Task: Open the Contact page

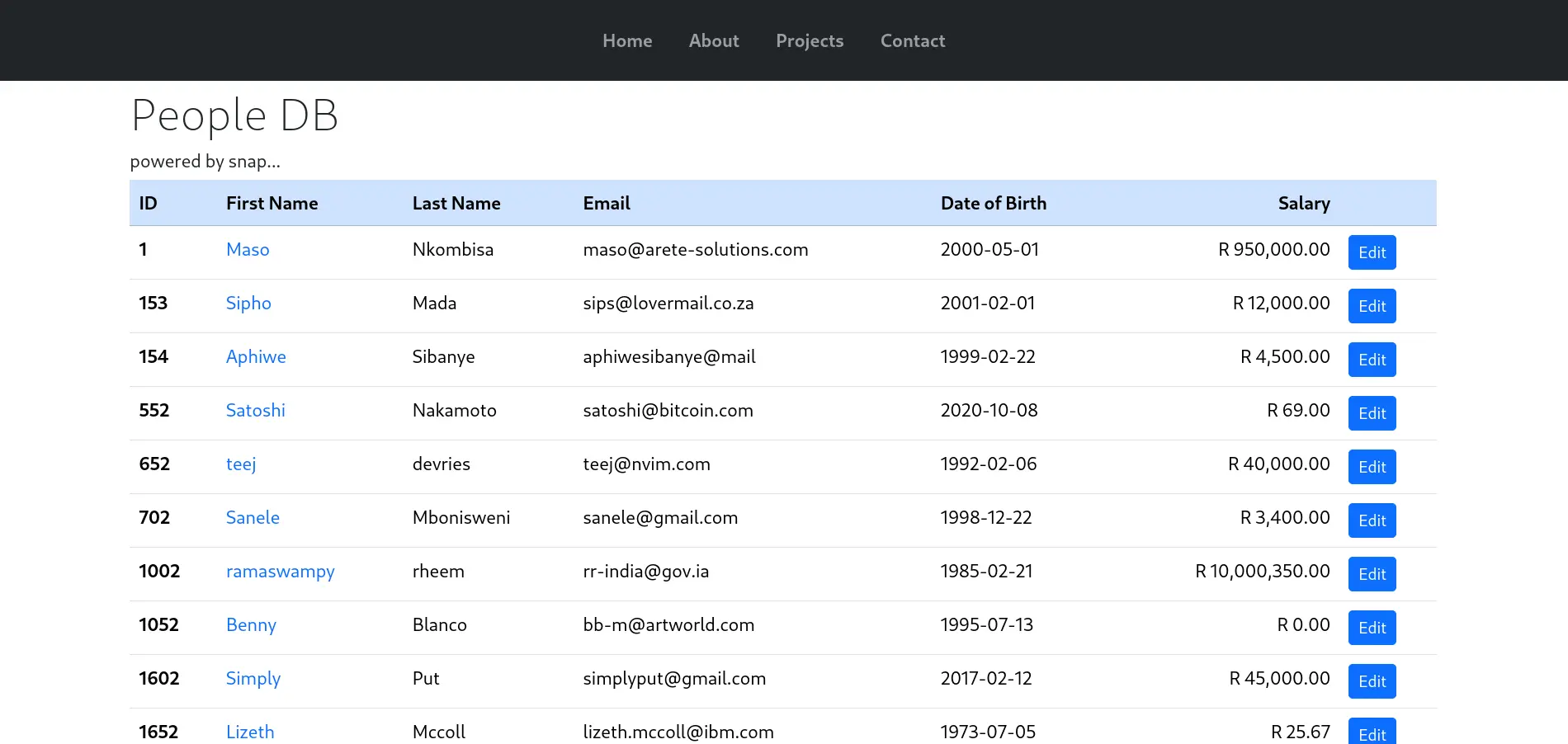Action: pos(913,40)
